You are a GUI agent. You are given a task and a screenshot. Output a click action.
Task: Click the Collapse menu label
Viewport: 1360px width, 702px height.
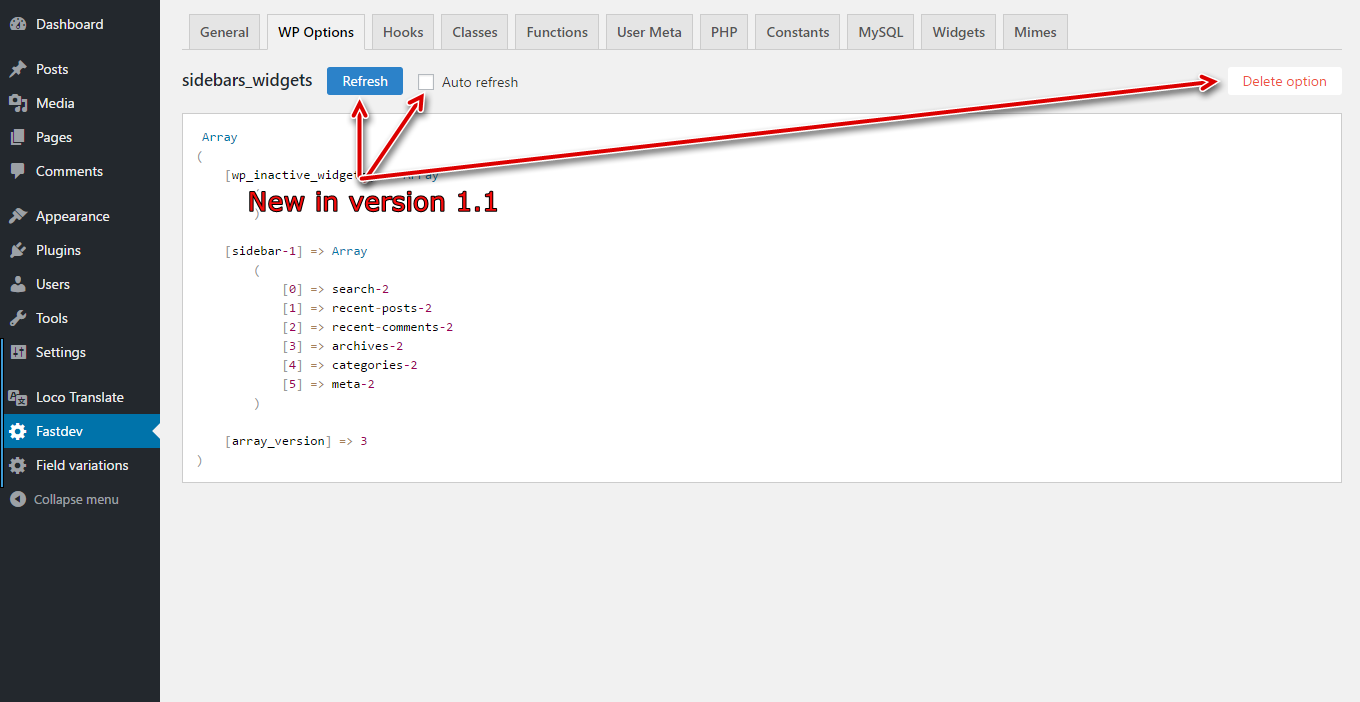76,499
